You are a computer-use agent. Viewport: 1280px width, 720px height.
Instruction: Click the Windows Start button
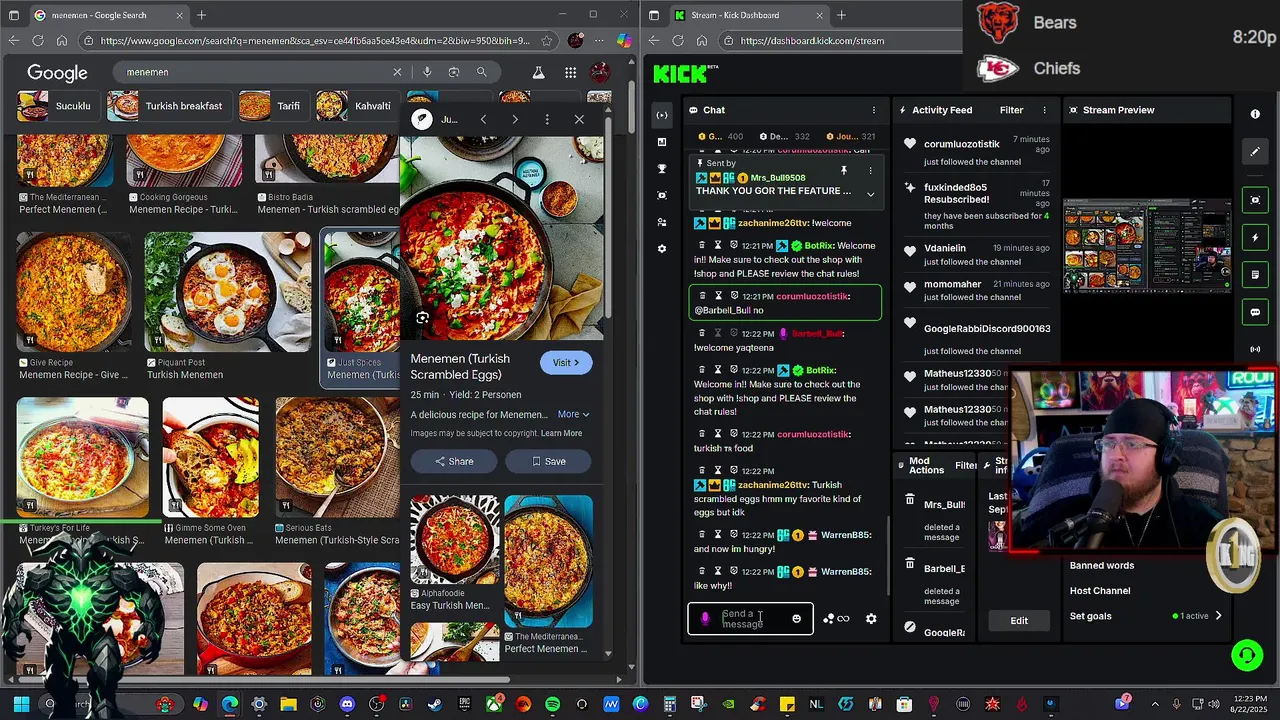click(21, 704)
